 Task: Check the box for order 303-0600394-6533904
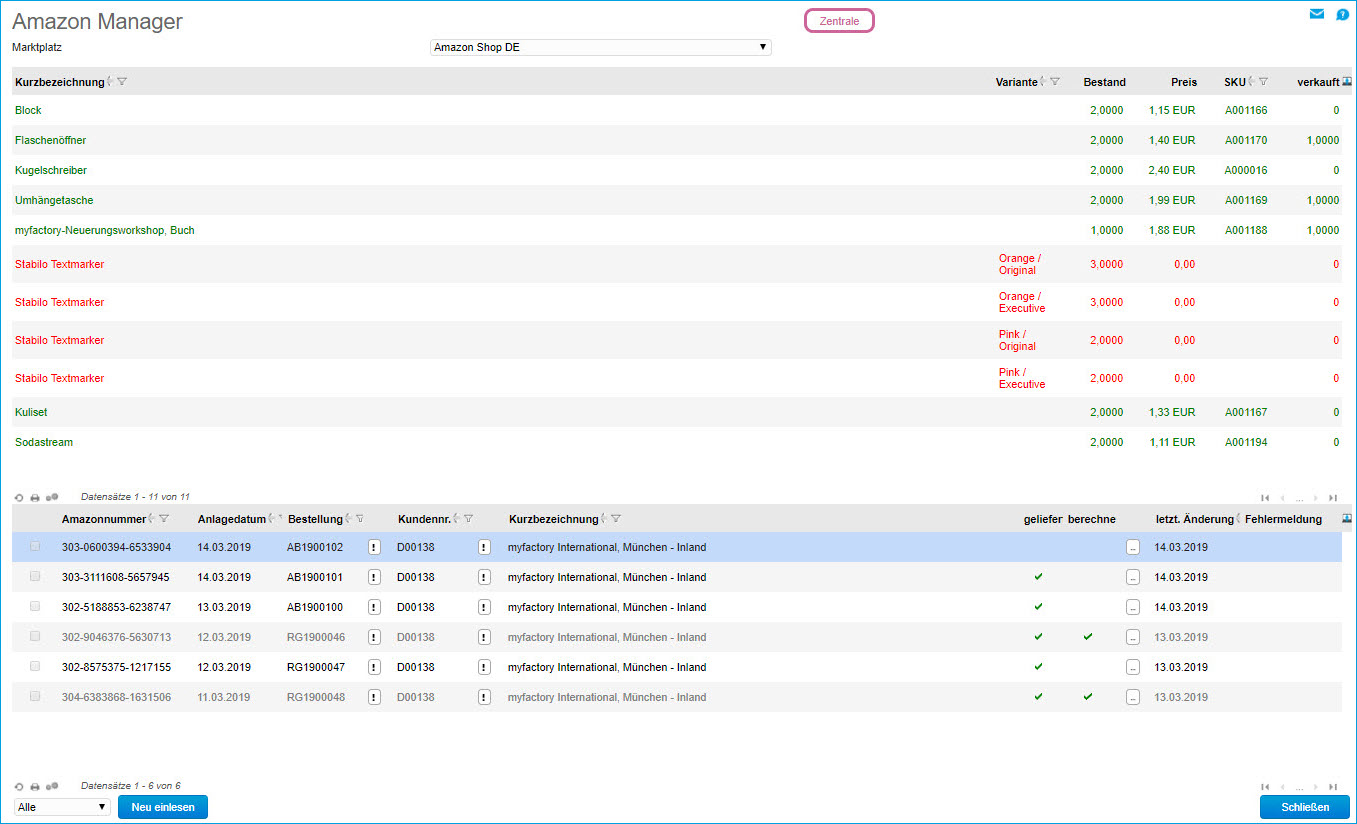click(36, 547)
